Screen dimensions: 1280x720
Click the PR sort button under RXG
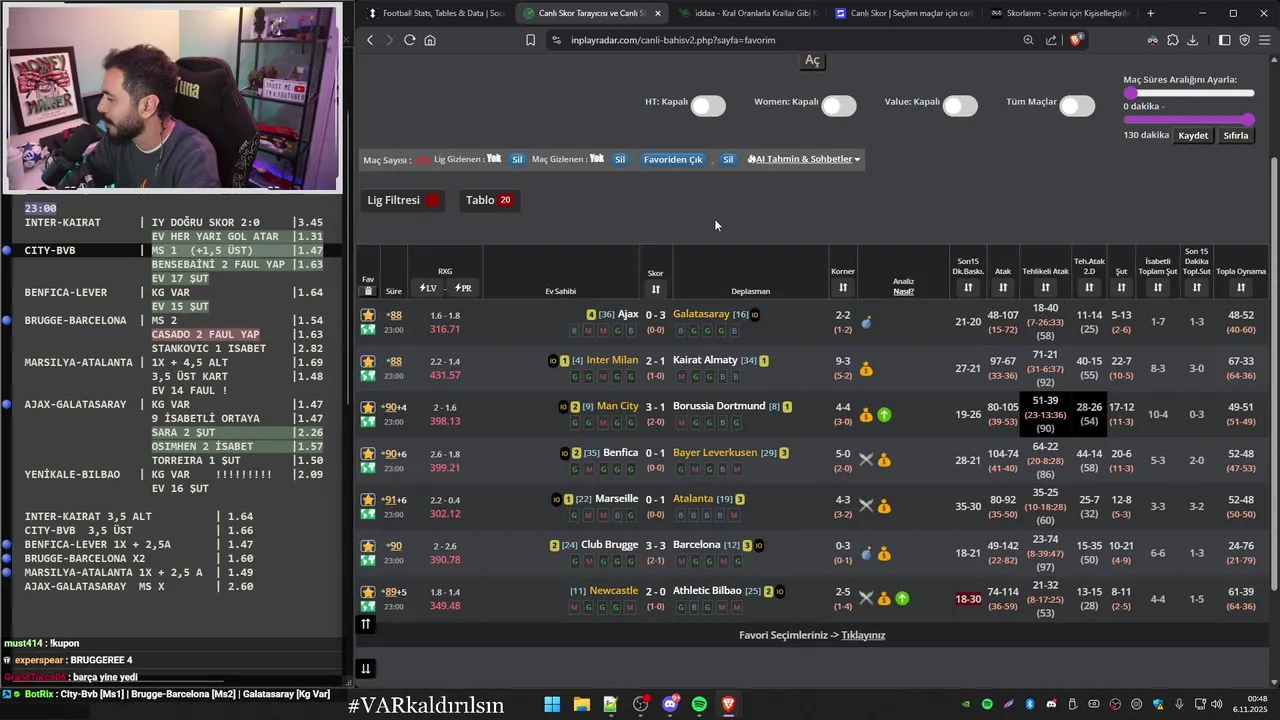pos(463,288)
